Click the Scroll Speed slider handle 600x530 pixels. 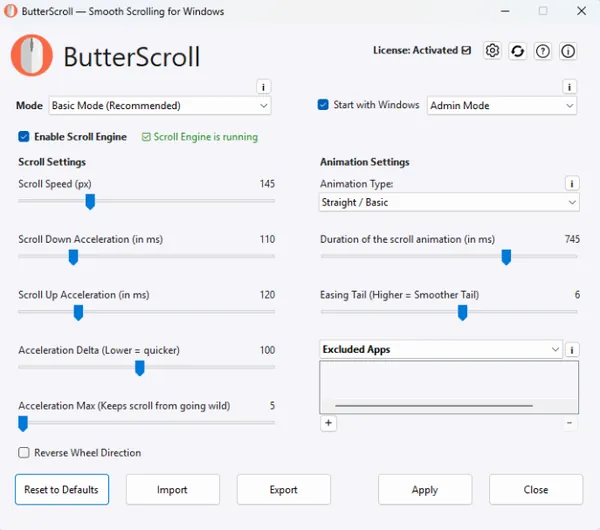coord(90,202)
